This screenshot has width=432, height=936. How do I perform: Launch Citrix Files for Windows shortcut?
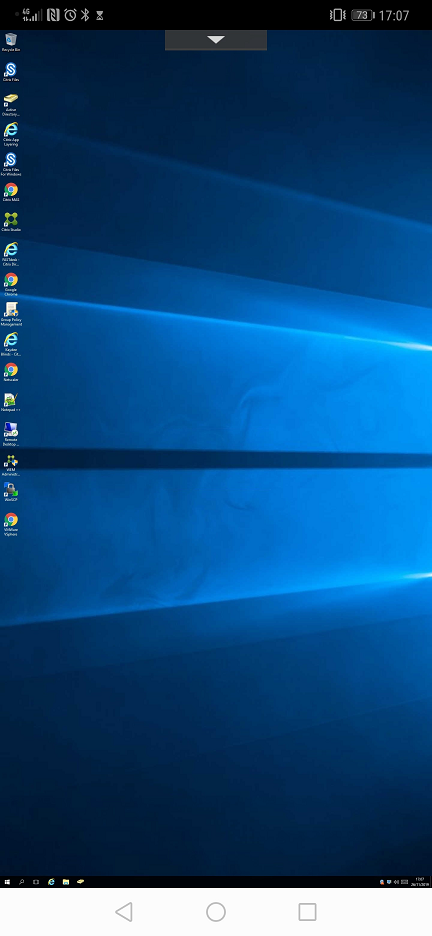coord(11,164)
